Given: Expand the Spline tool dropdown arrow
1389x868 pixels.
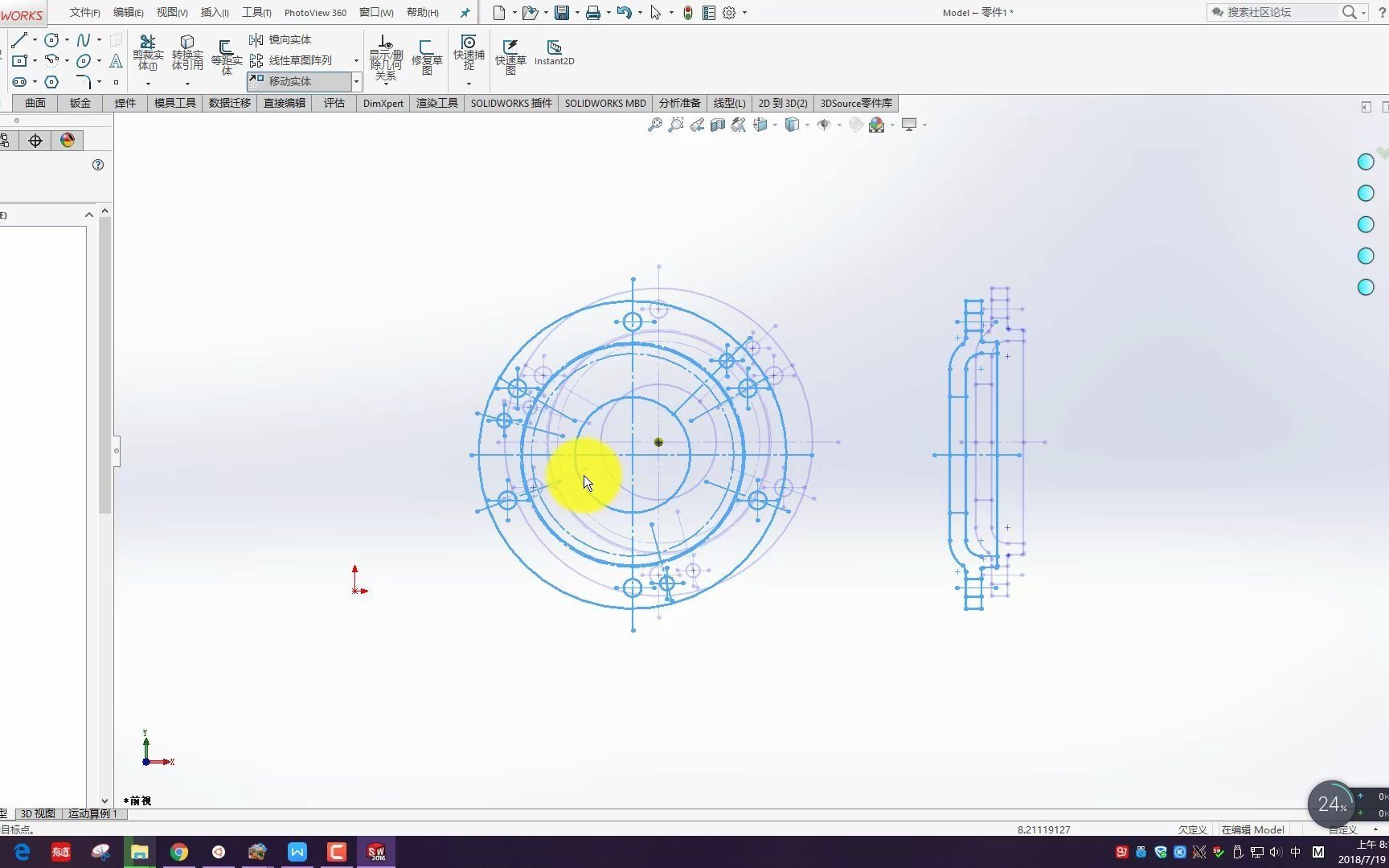Looking at the screenshot, I should pyautogui.click(x=99, y=40).
